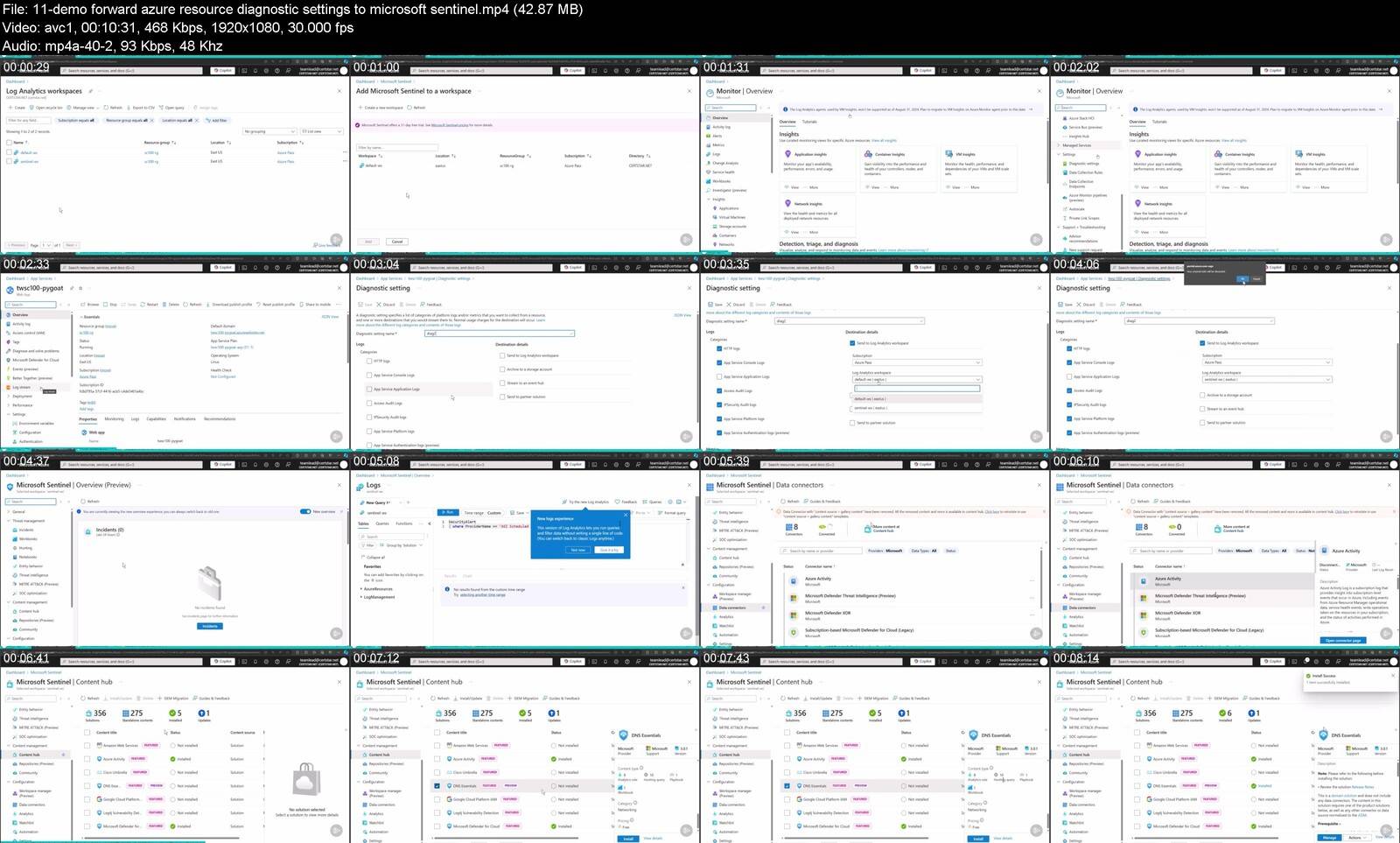Screen dimensions: 1400x843
Task: Click the Copilot button in the 00:00:29 frame
Action: (224, 71)
